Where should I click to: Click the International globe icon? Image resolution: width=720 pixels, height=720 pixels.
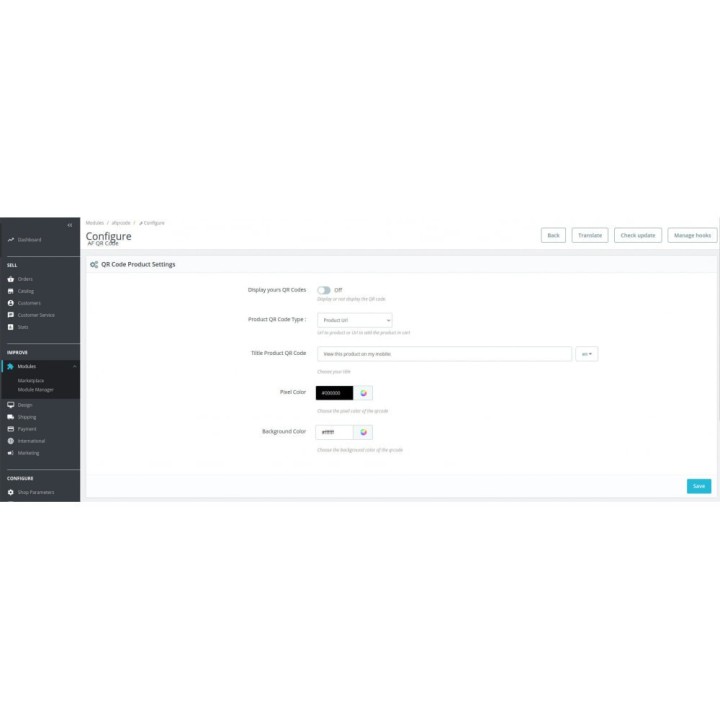[11, 441]
